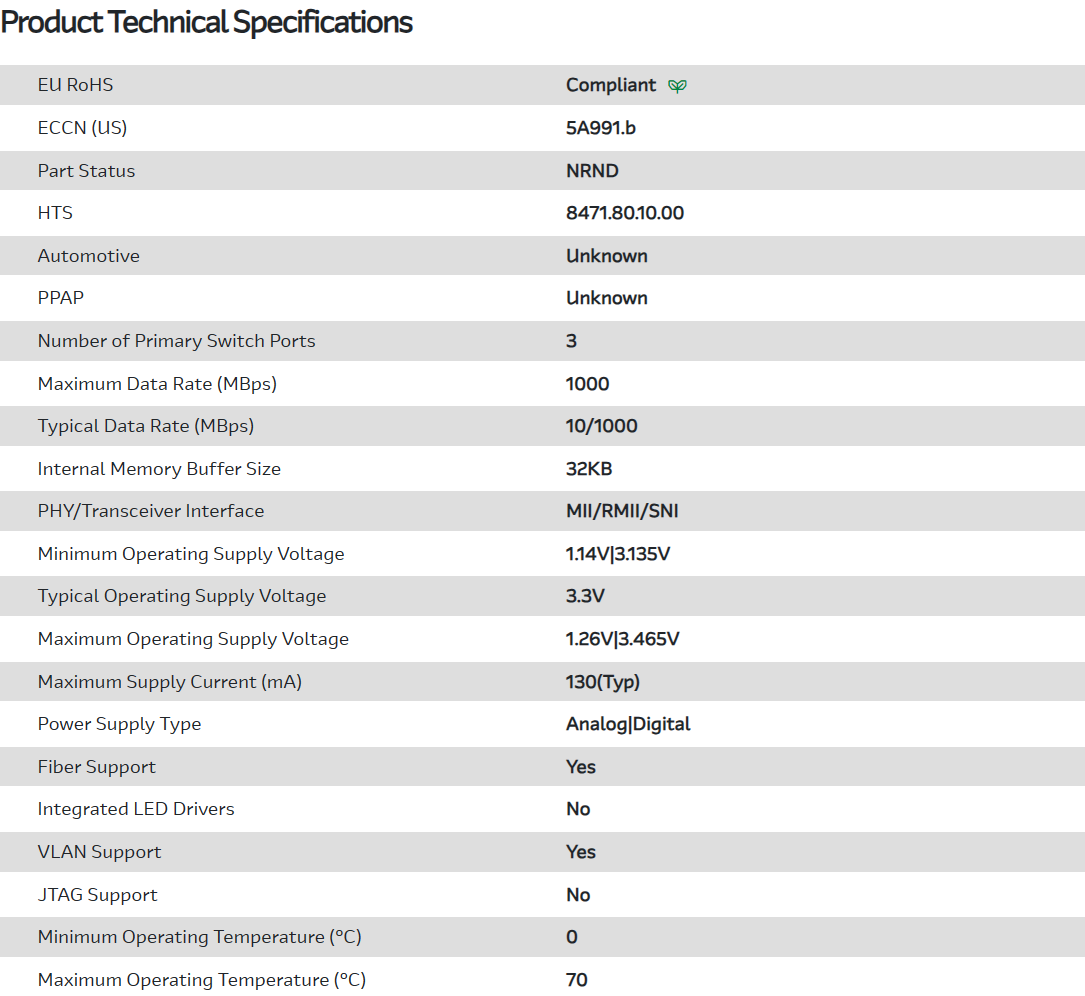Screen dimensions: 1085x996
Task: Select the Fiber Support label
Action: point(96,767)
